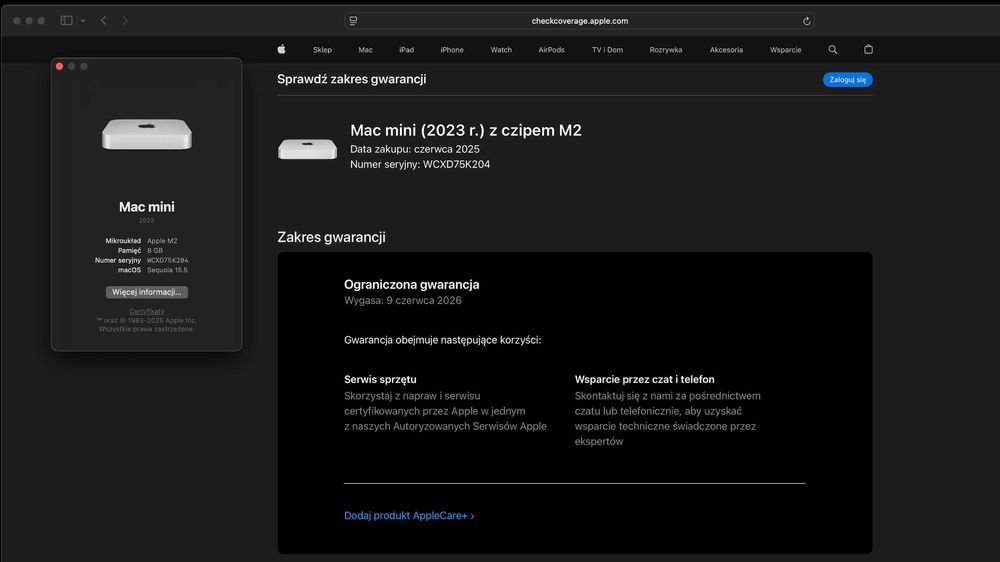This screenshot has width=1000, height=562.
Task: Open the Wsparcie menu item
Action: tap(785, 50)
